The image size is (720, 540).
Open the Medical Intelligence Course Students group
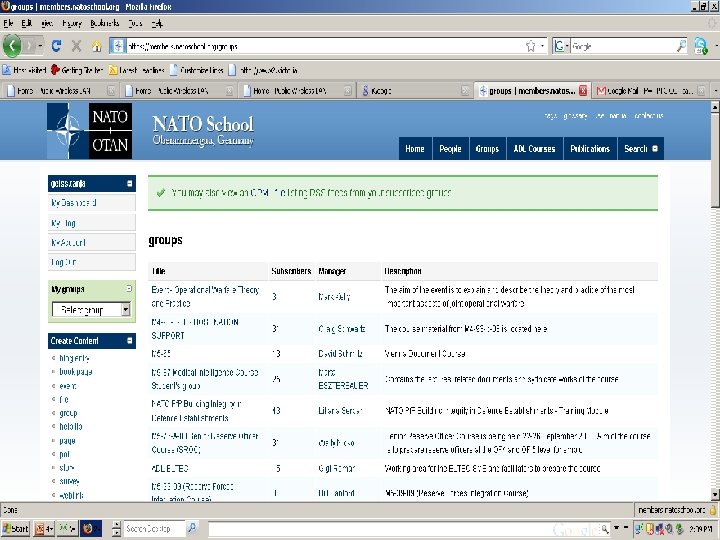pos(205,379)
